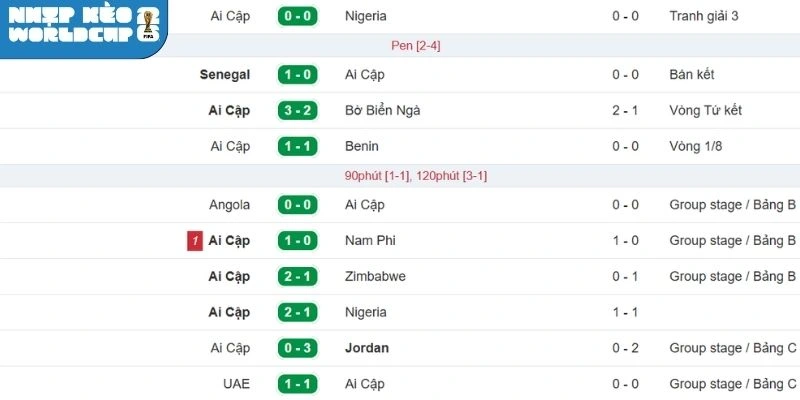Click the Pen [2-4] penalty result note
The image size is (800, 400).
(x=414, y=45)
